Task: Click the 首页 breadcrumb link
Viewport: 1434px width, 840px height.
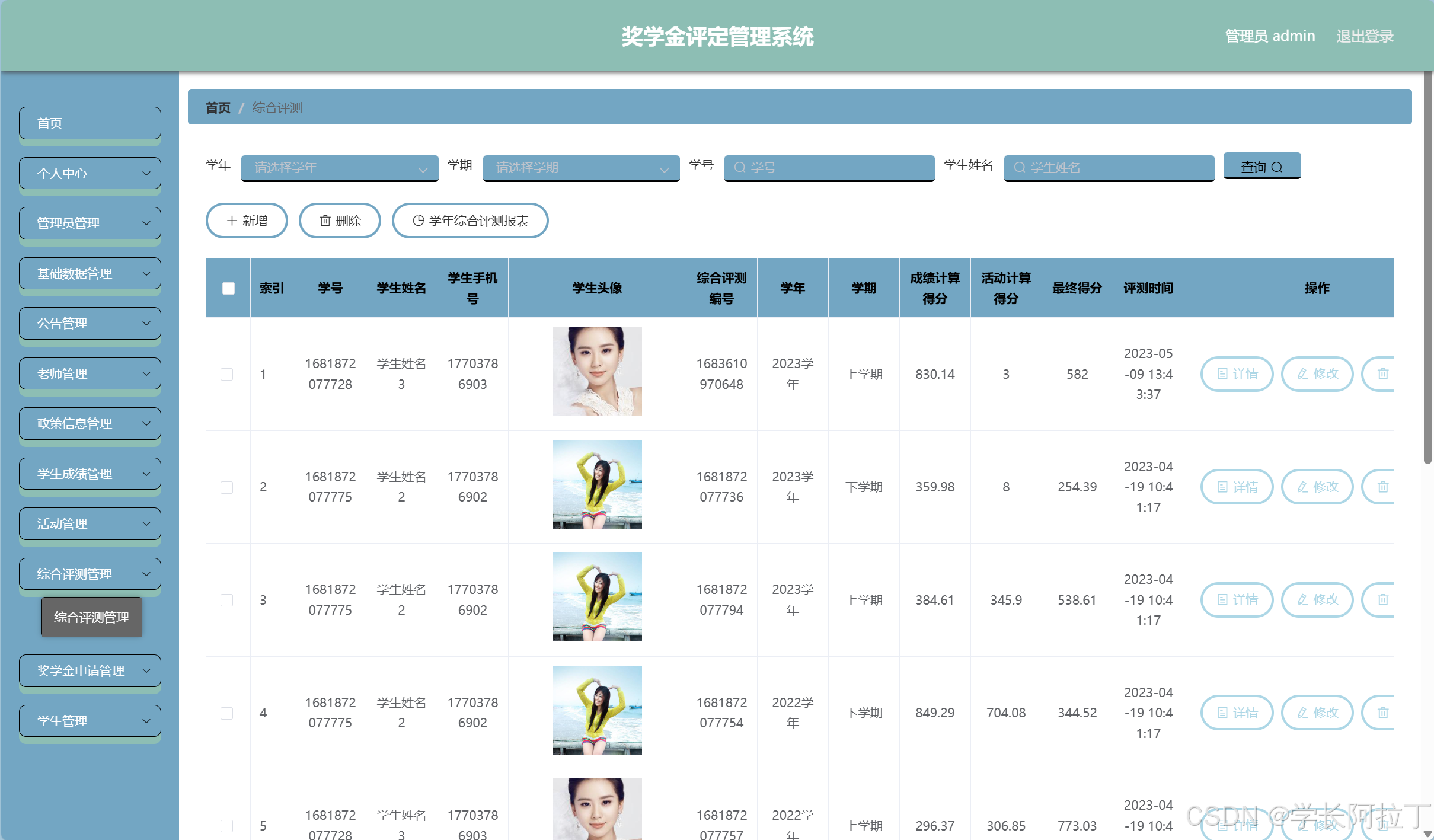Action: tap(217, 107)
